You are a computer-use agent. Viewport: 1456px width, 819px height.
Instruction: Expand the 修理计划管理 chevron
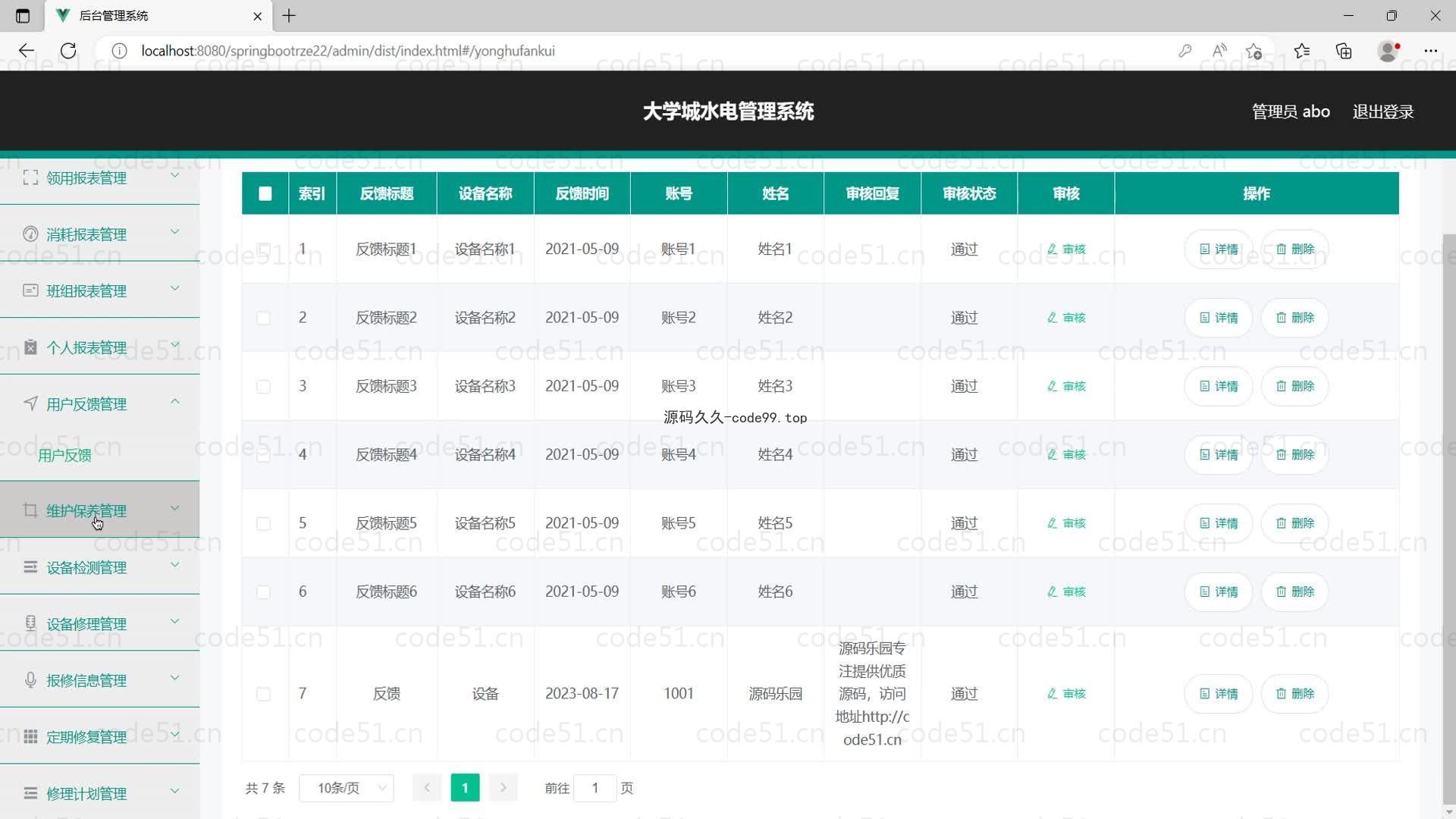(x=174, y=790)
